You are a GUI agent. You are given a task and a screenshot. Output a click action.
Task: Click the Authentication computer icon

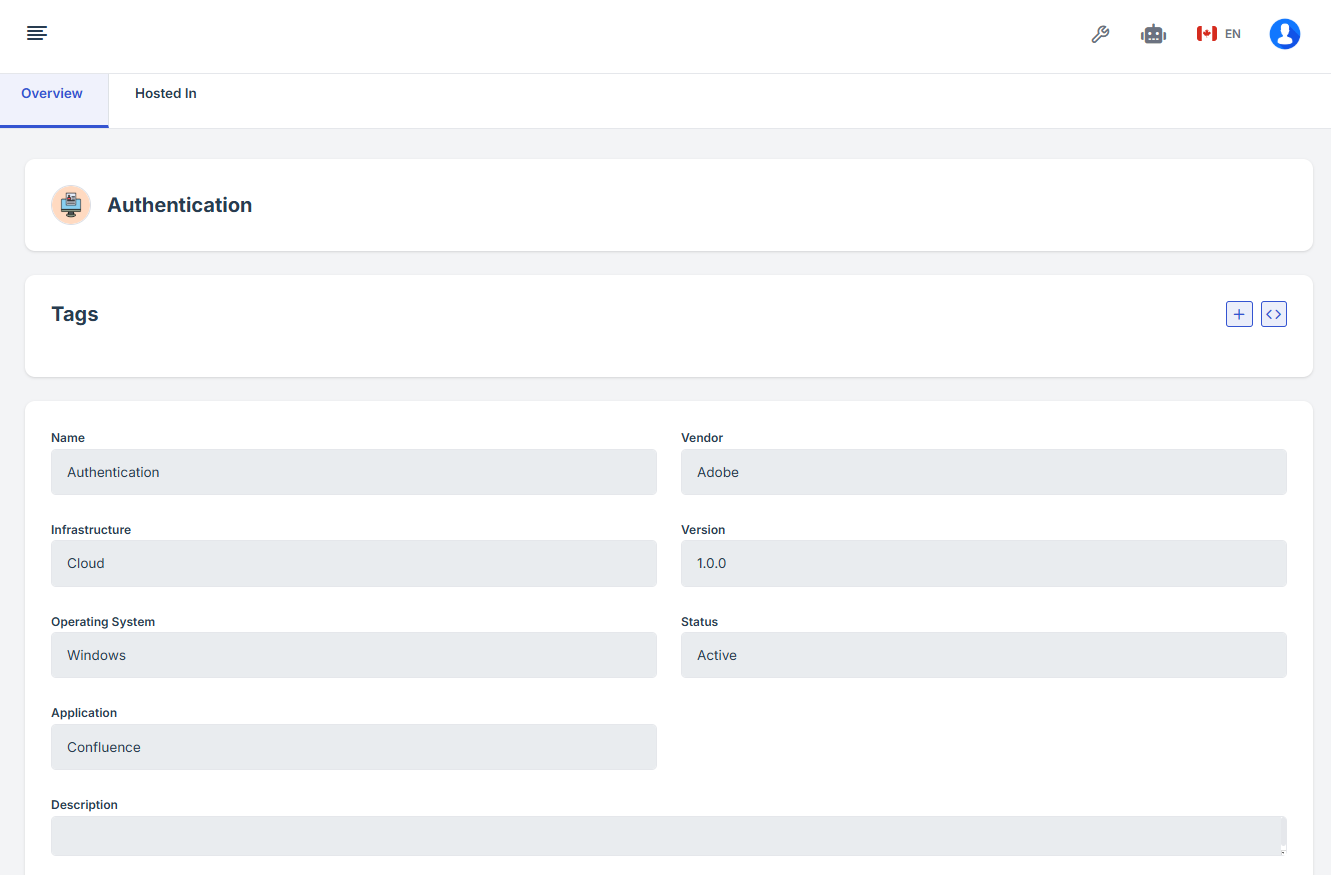pos(71,205)
